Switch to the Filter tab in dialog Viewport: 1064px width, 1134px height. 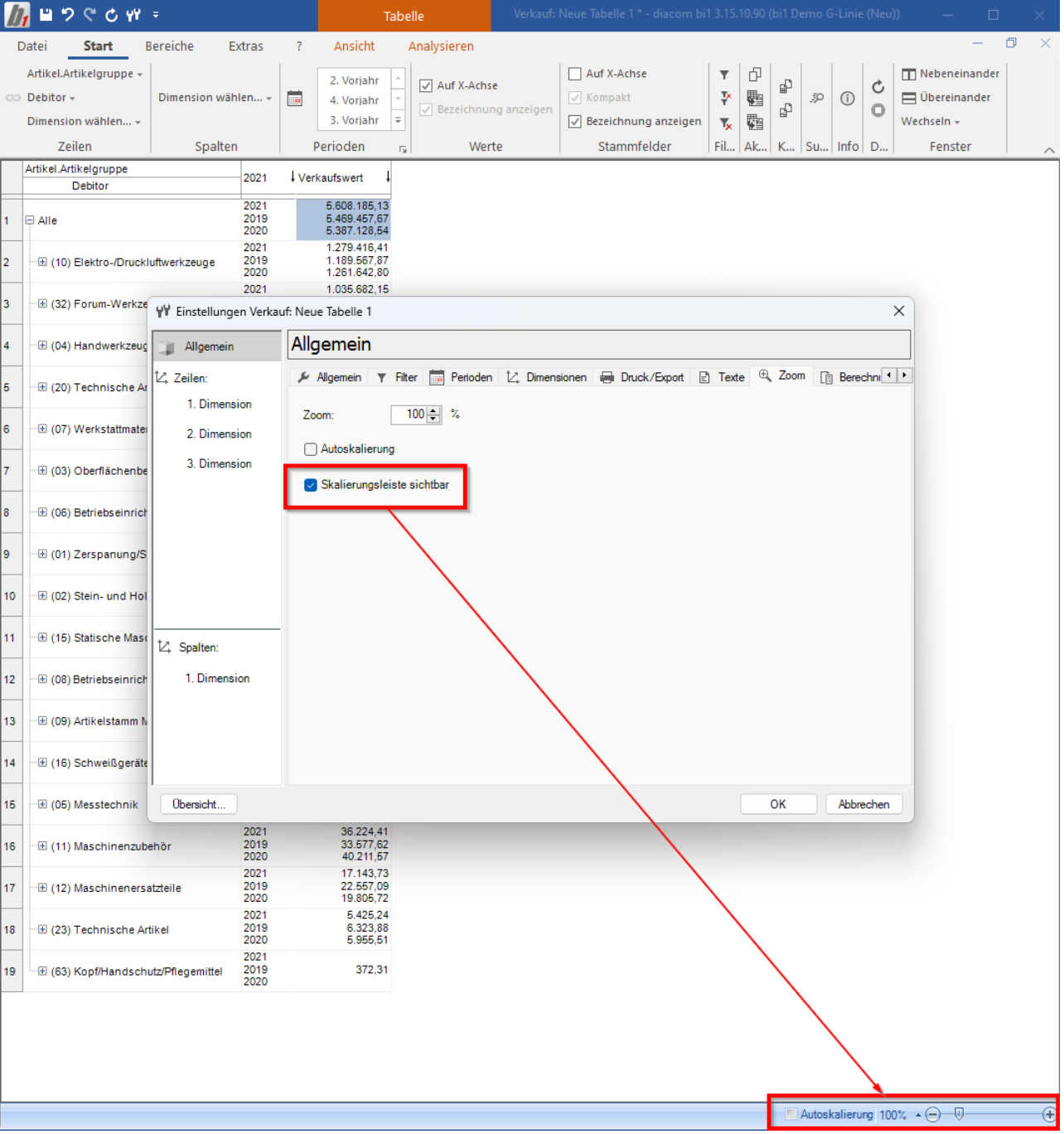[399, 379]
